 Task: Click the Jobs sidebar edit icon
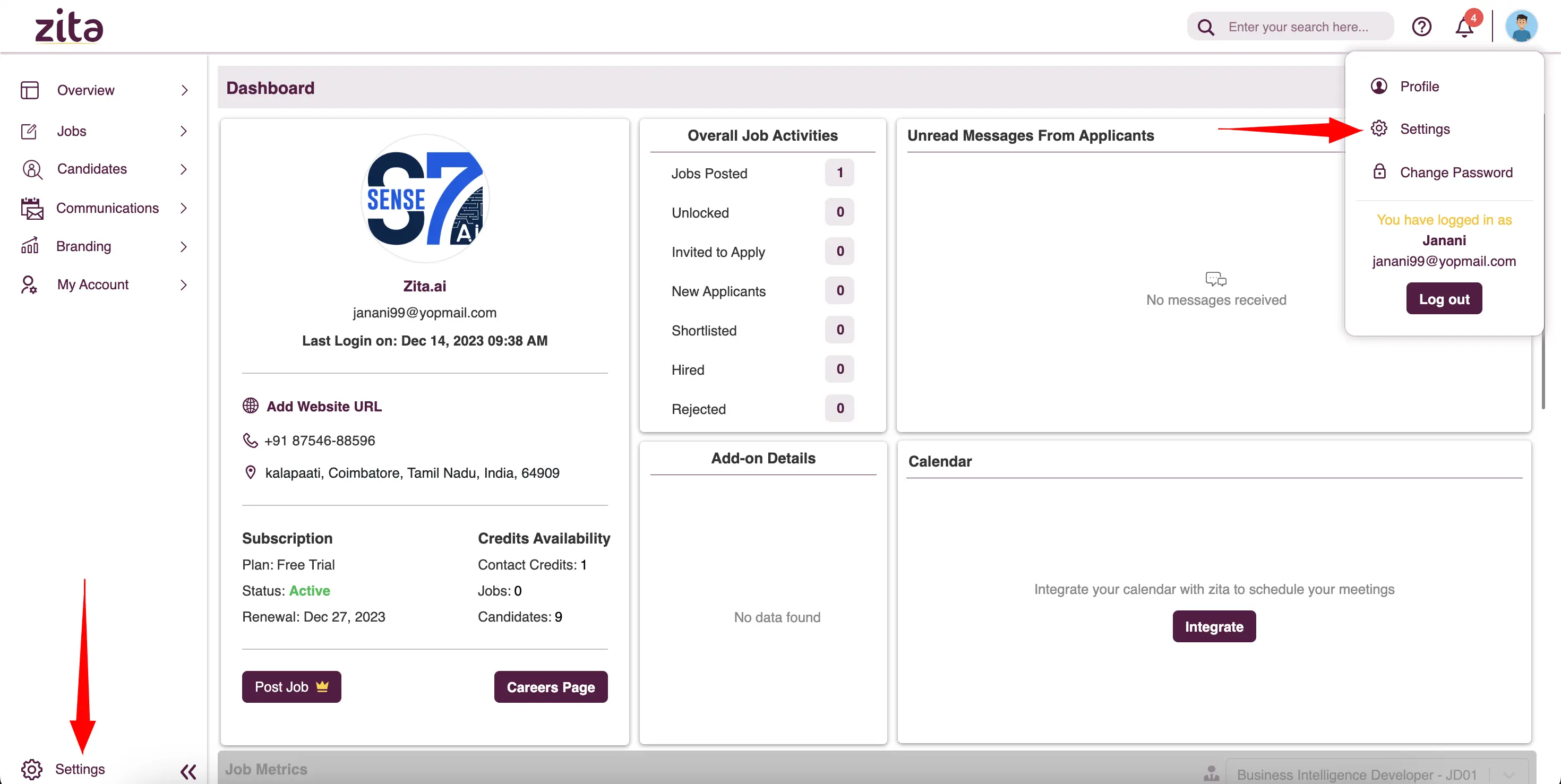click(29, 131)
